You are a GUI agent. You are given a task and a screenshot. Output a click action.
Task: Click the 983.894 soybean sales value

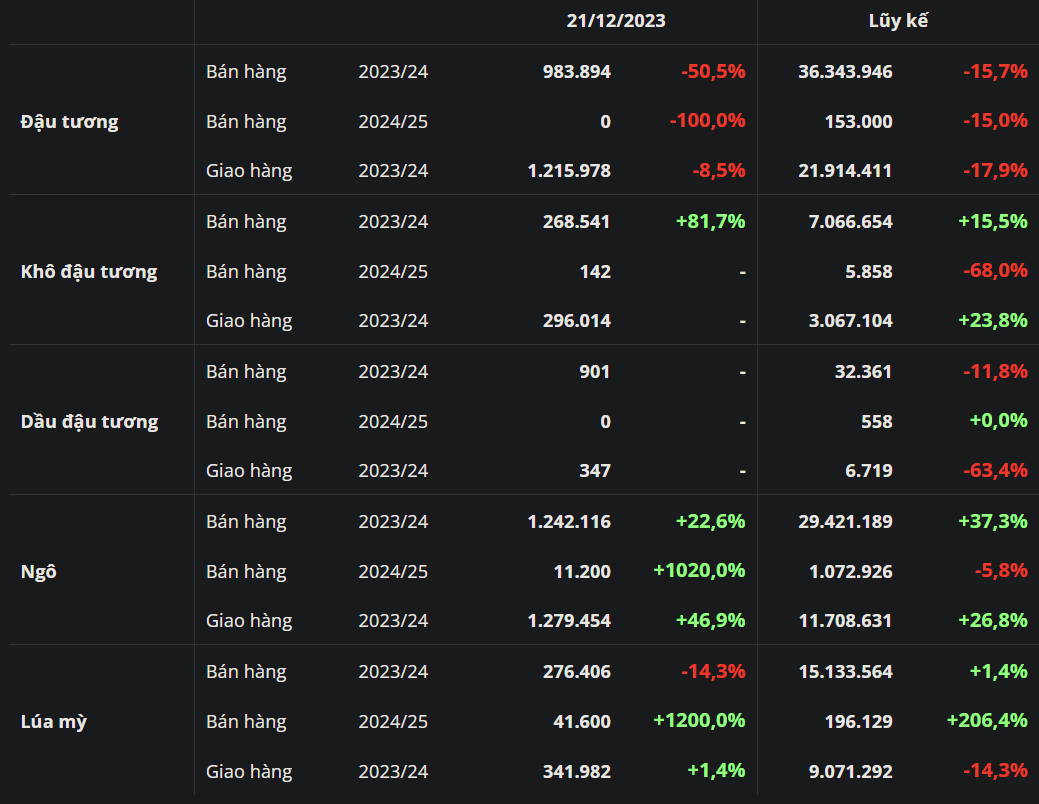[576, 72]
